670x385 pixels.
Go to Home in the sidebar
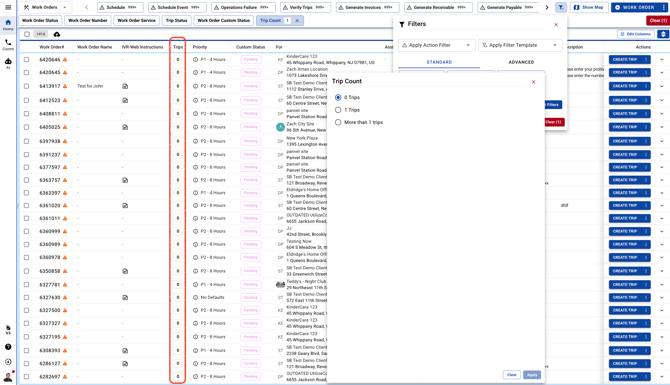(x=8, y=25)
